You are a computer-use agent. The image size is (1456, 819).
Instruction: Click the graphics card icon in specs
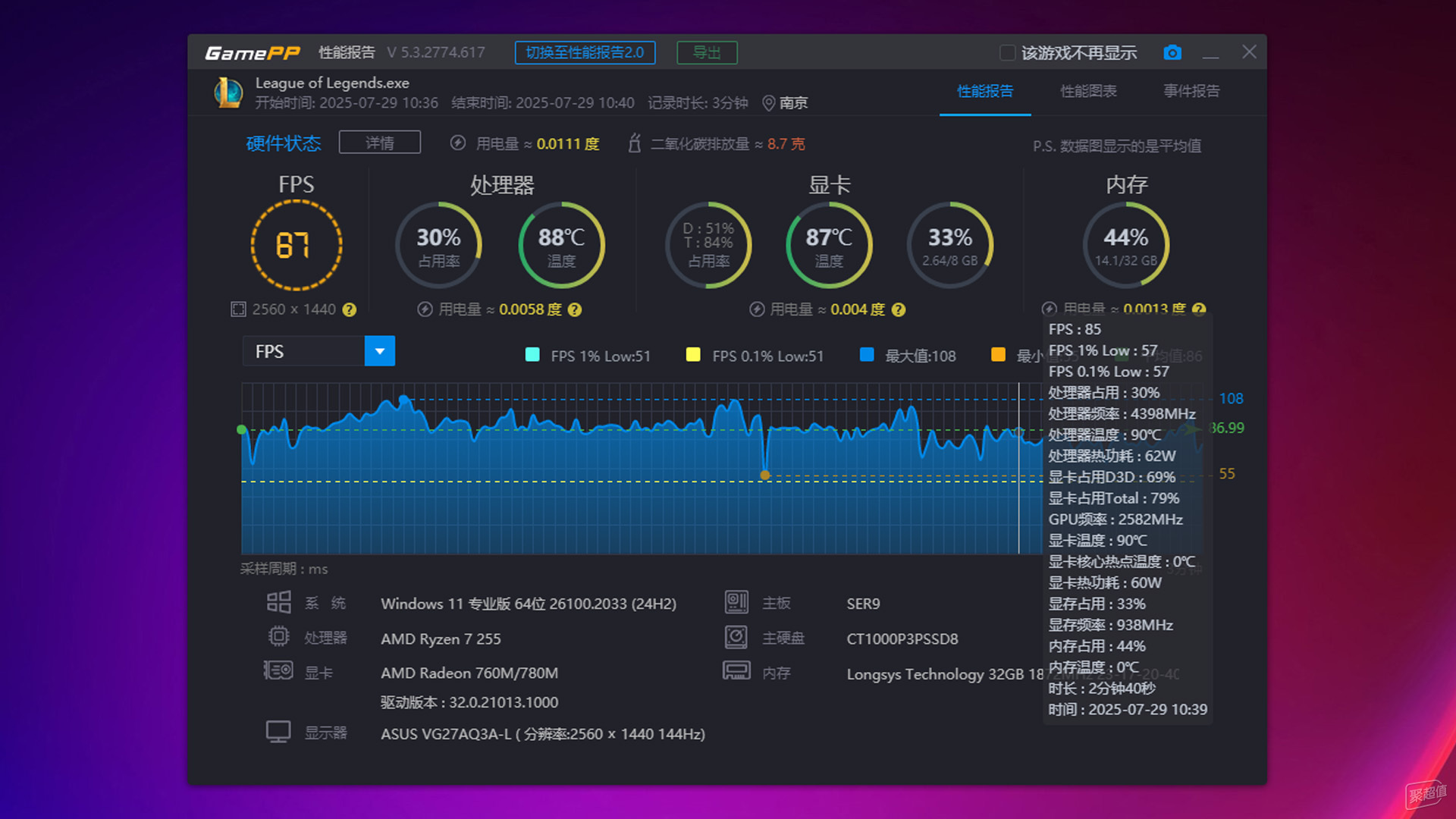point(278,670)
